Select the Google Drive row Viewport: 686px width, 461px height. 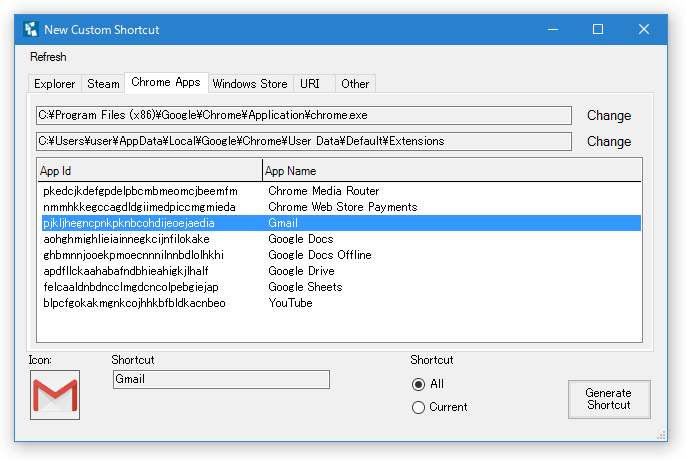pyautogui.click(x=341, y=271)
